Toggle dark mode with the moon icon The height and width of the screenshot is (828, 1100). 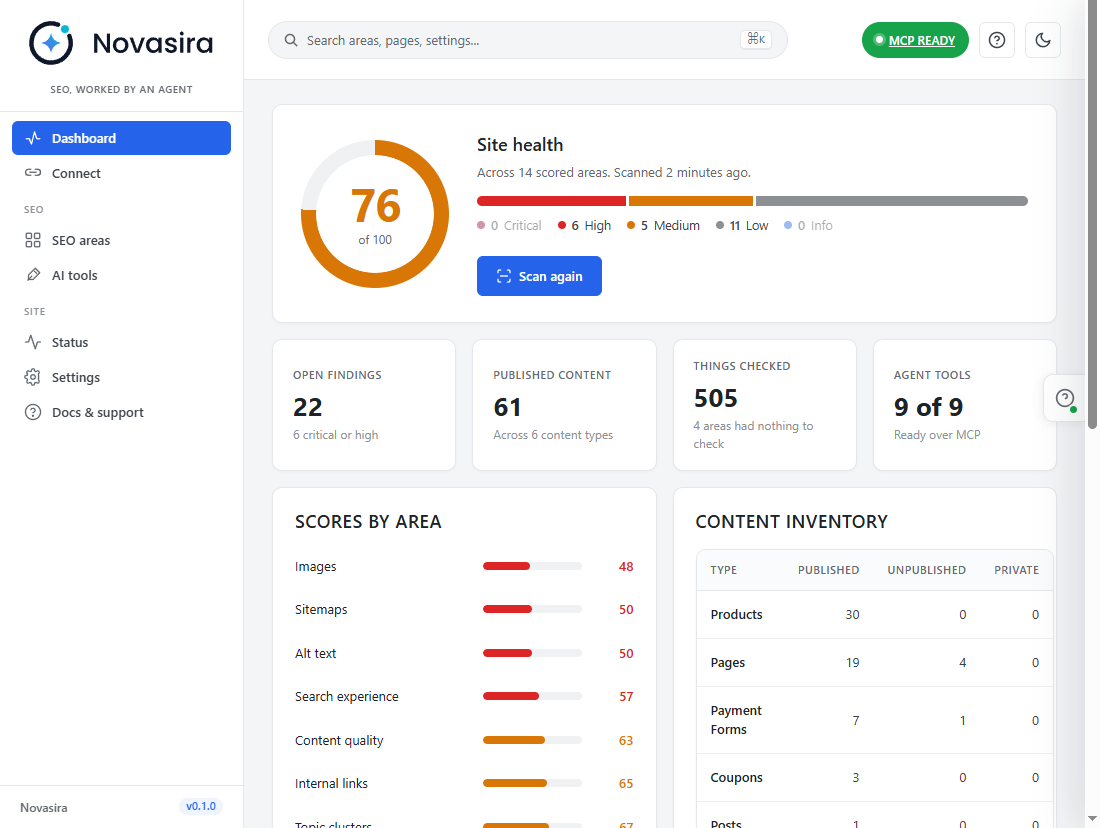(1042, 40)
